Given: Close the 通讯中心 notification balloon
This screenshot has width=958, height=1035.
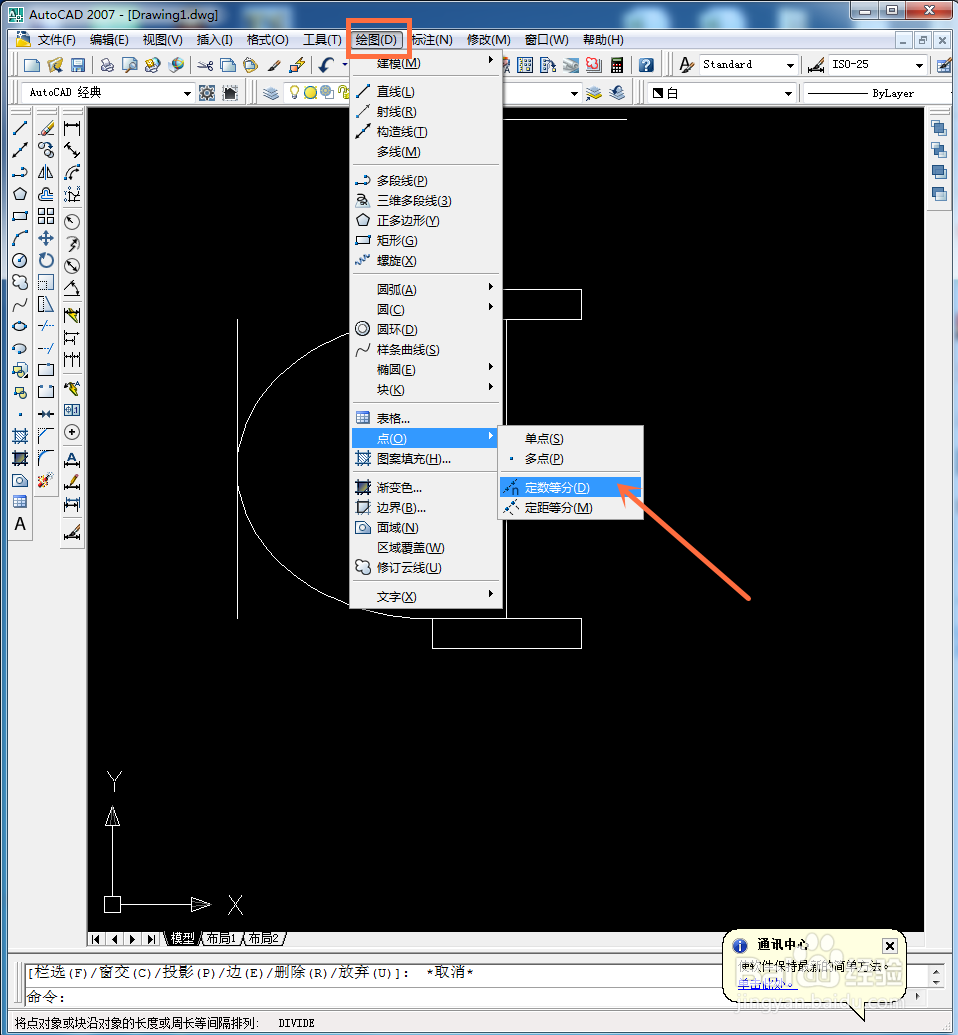Looking at the screenshot, I should [x=889, y=946].
